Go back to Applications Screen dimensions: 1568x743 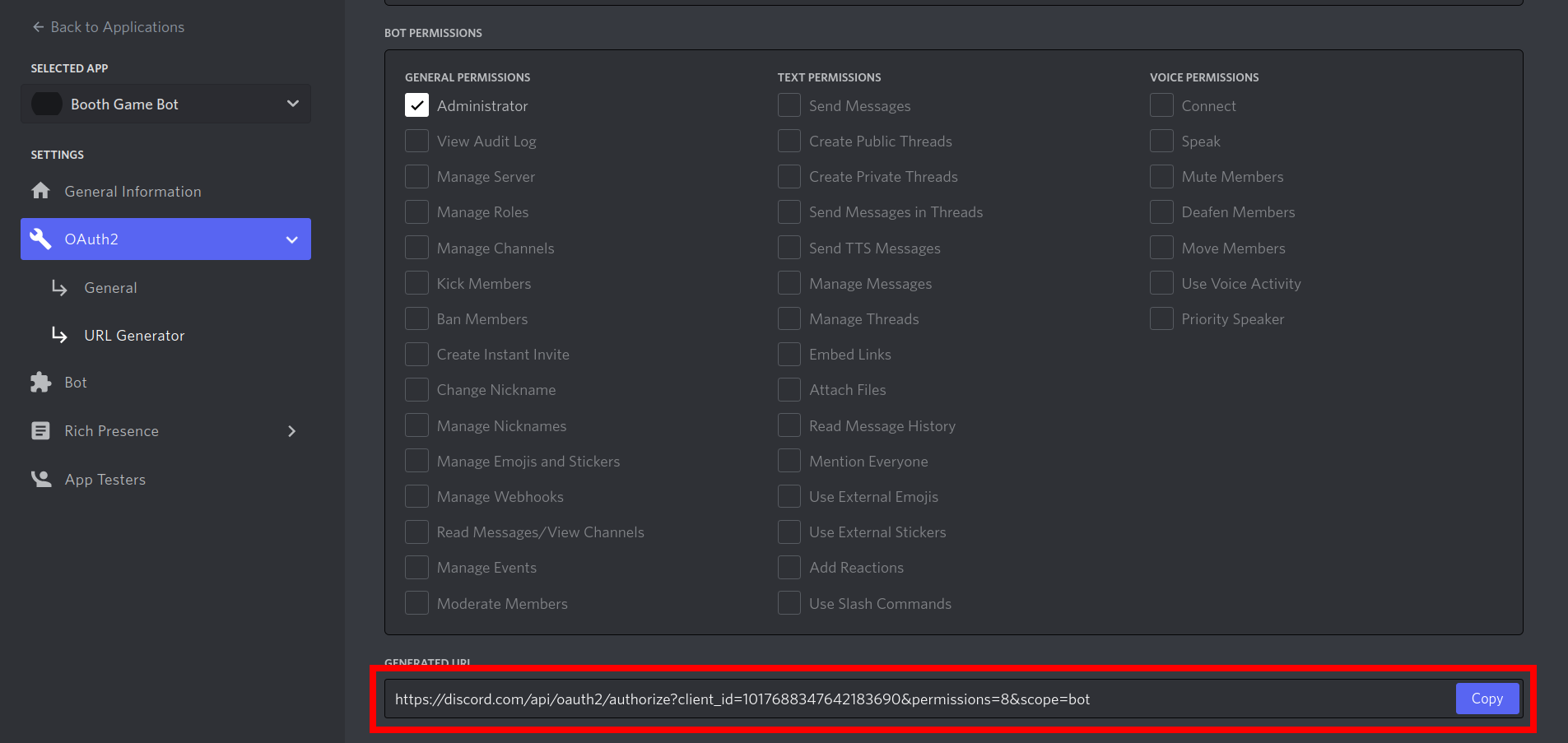(x=108, y=27)
